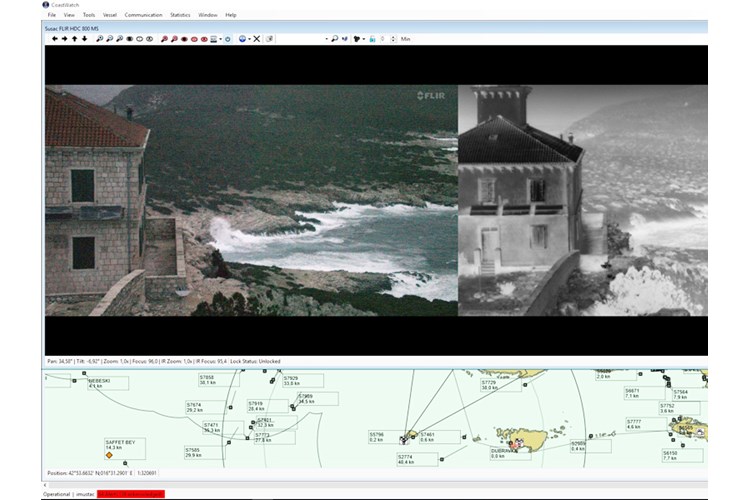
Task: Click the imustac user label in status bar
Action: pyautogui.click(x=85, y=494)
